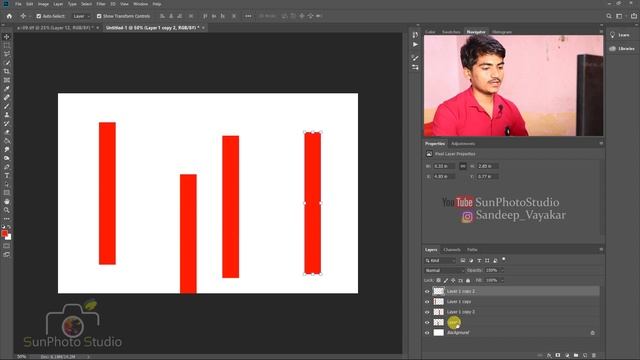
Task: Create a new group with the folder icon
Action: [x=576, y=356]
